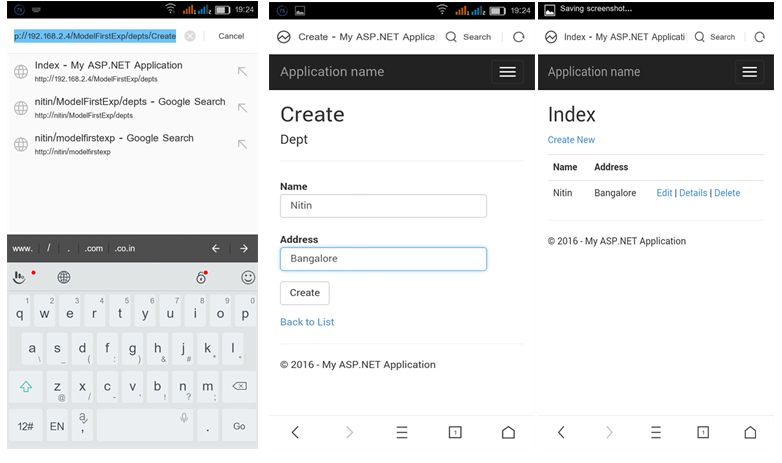782x463 pixels.
Task: Open the browser menu lines icon under the Index page
Action: [656, 432]
